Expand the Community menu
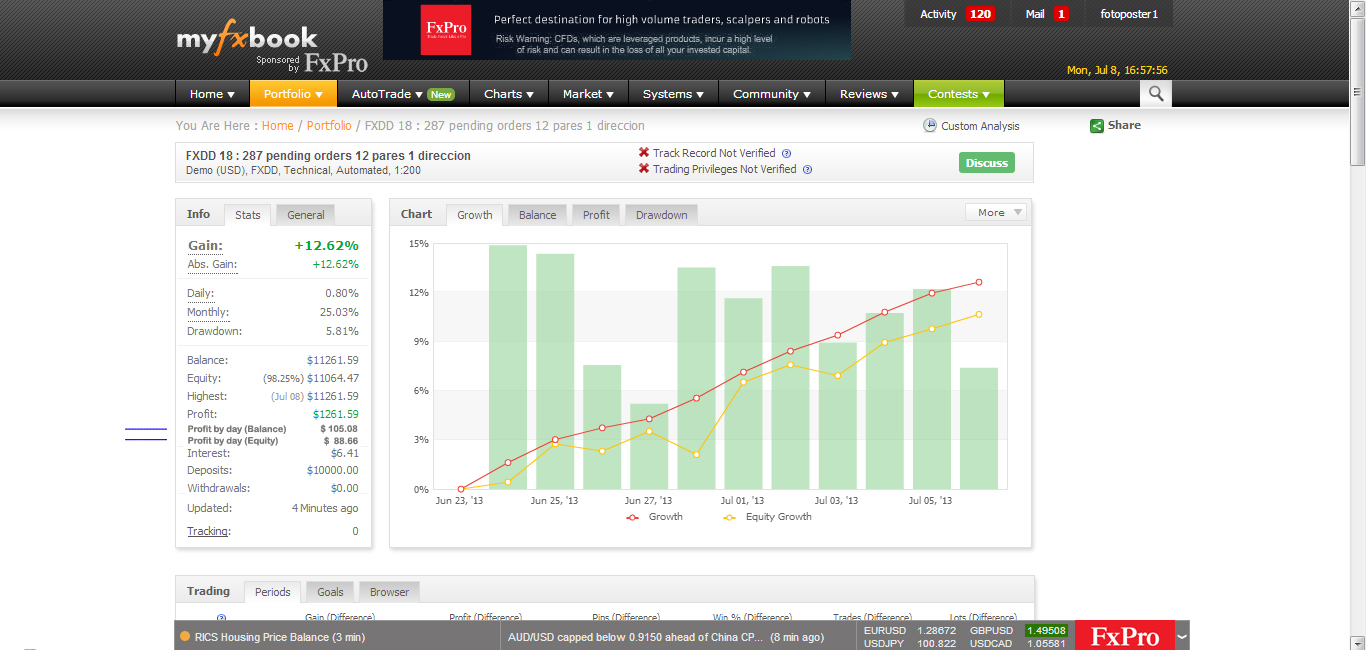Screen dimensions: 1366x650 point(772,94)
